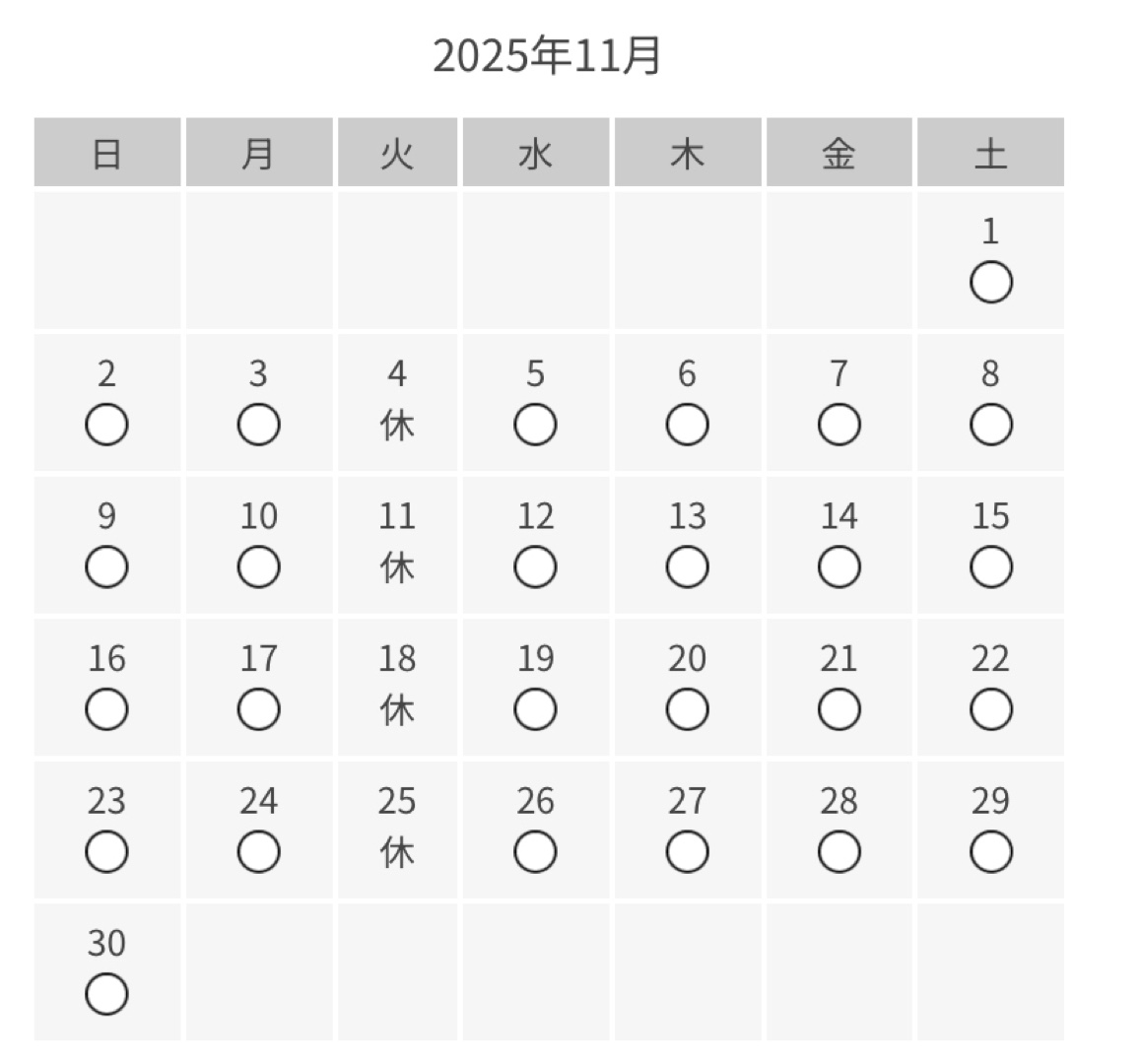Click the 休 closed mark on November 18
Viewport: 1141px width, 1064px height.
[397, 709]
